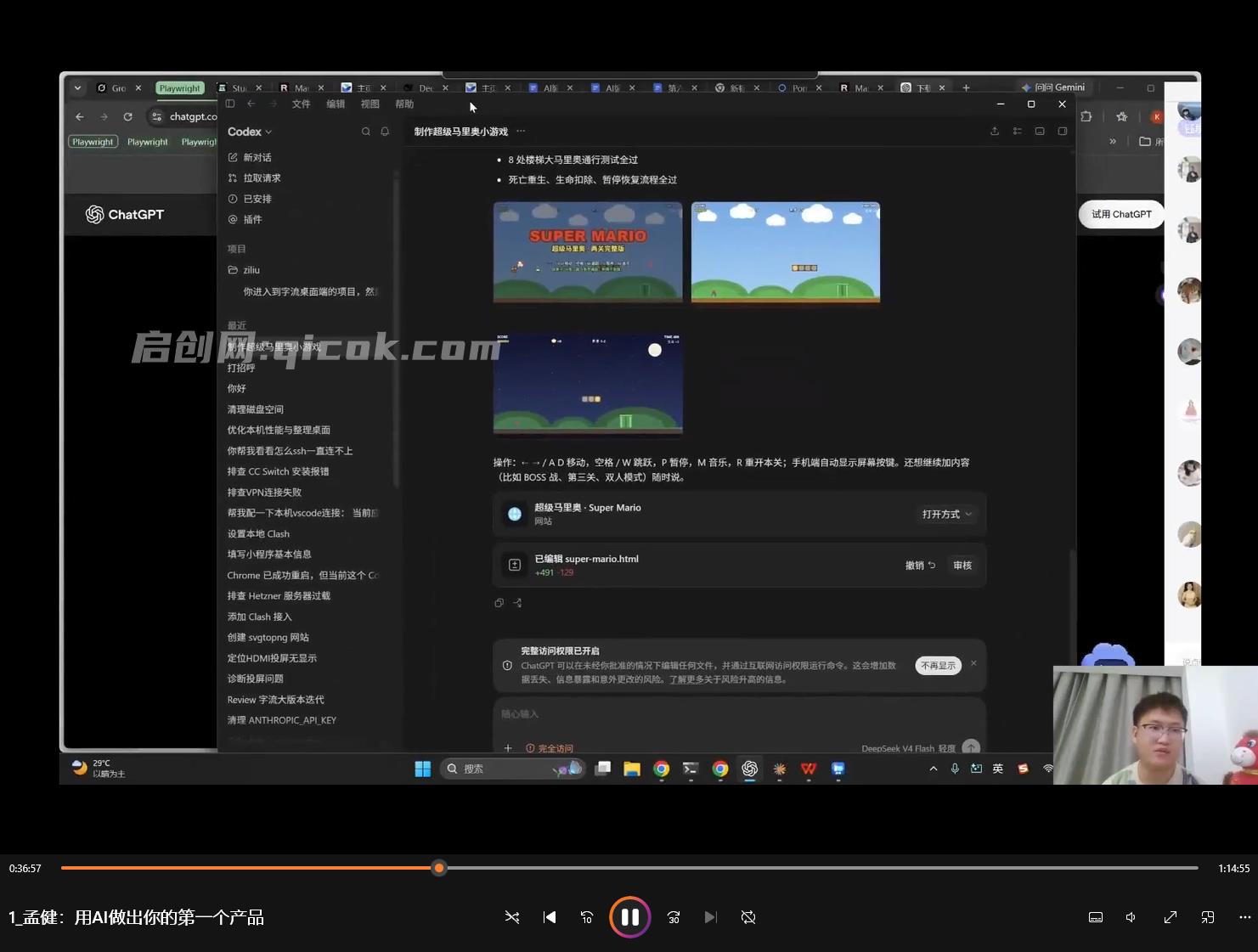This screenshot has width=1258, height=952.
Task: Open the 清理磁盘空间 conversation
Action: click(x=256, y=409)
